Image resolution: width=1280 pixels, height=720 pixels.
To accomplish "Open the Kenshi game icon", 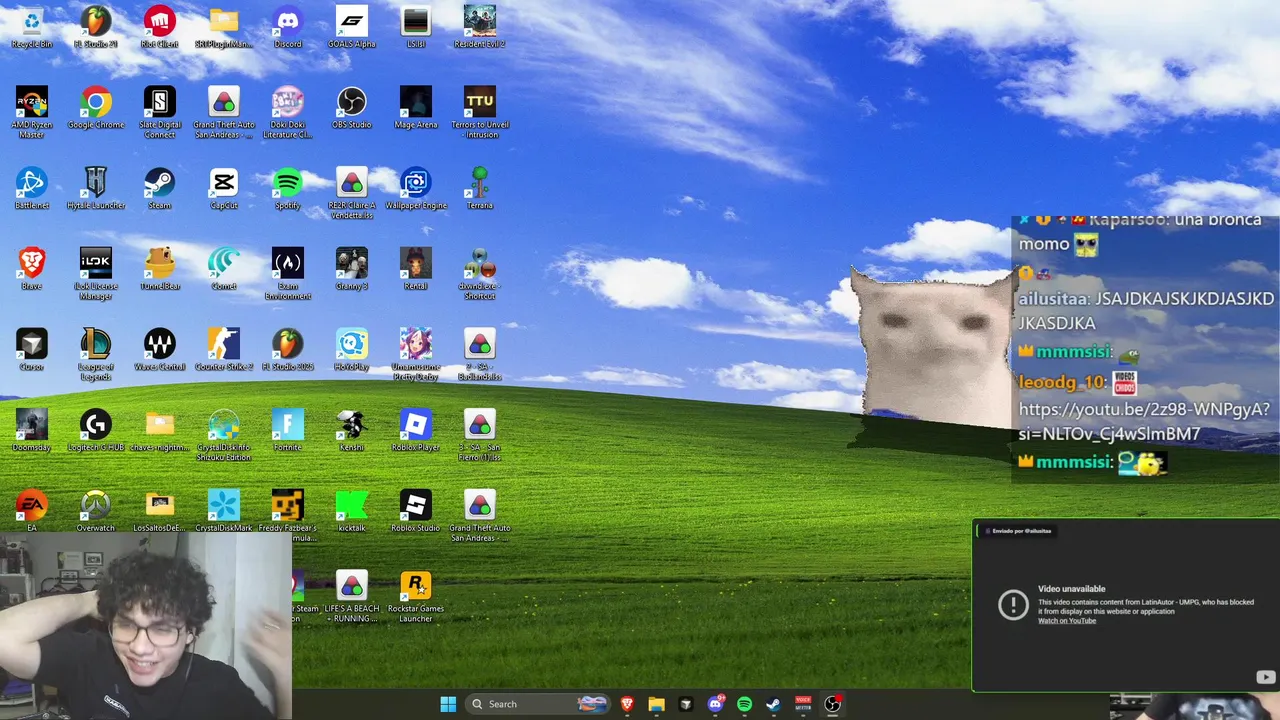I will 352,430.
